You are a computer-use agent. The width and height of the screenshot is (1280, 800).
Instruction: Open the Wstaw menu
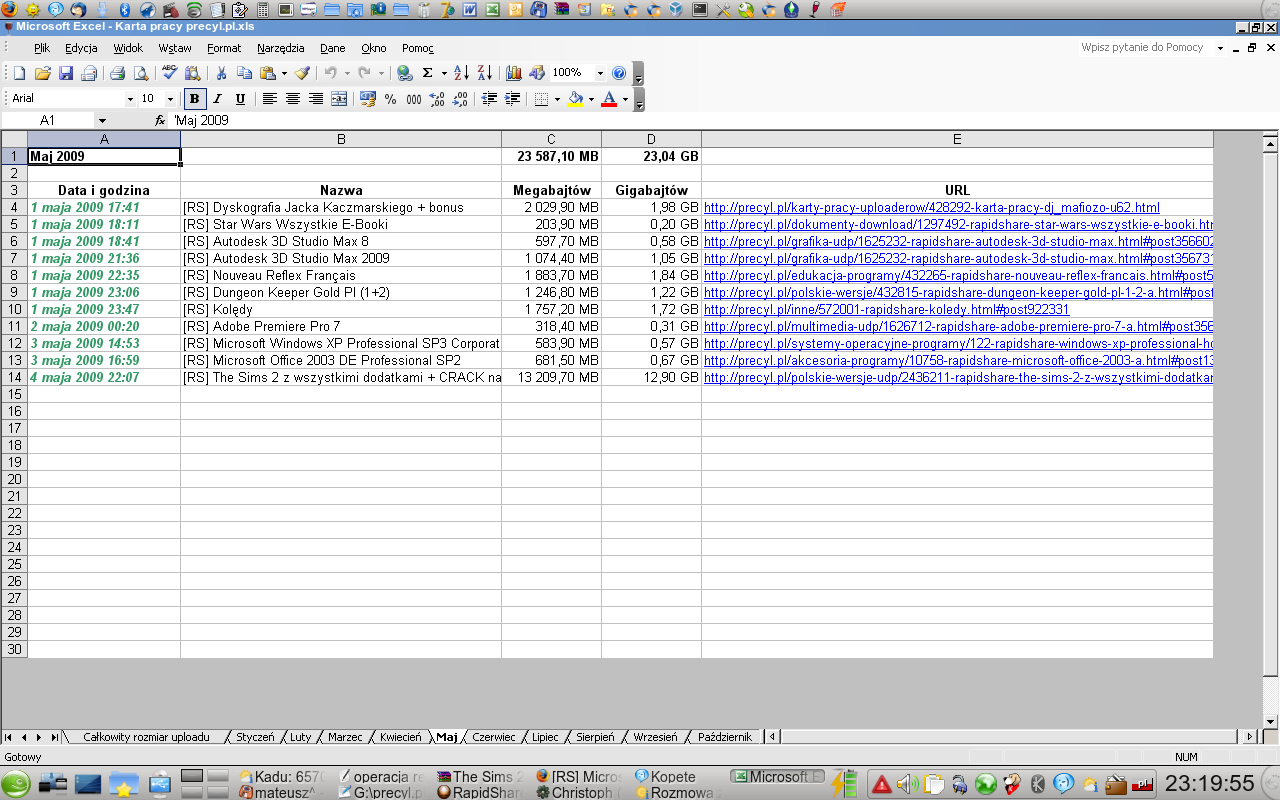click(175, 48)
